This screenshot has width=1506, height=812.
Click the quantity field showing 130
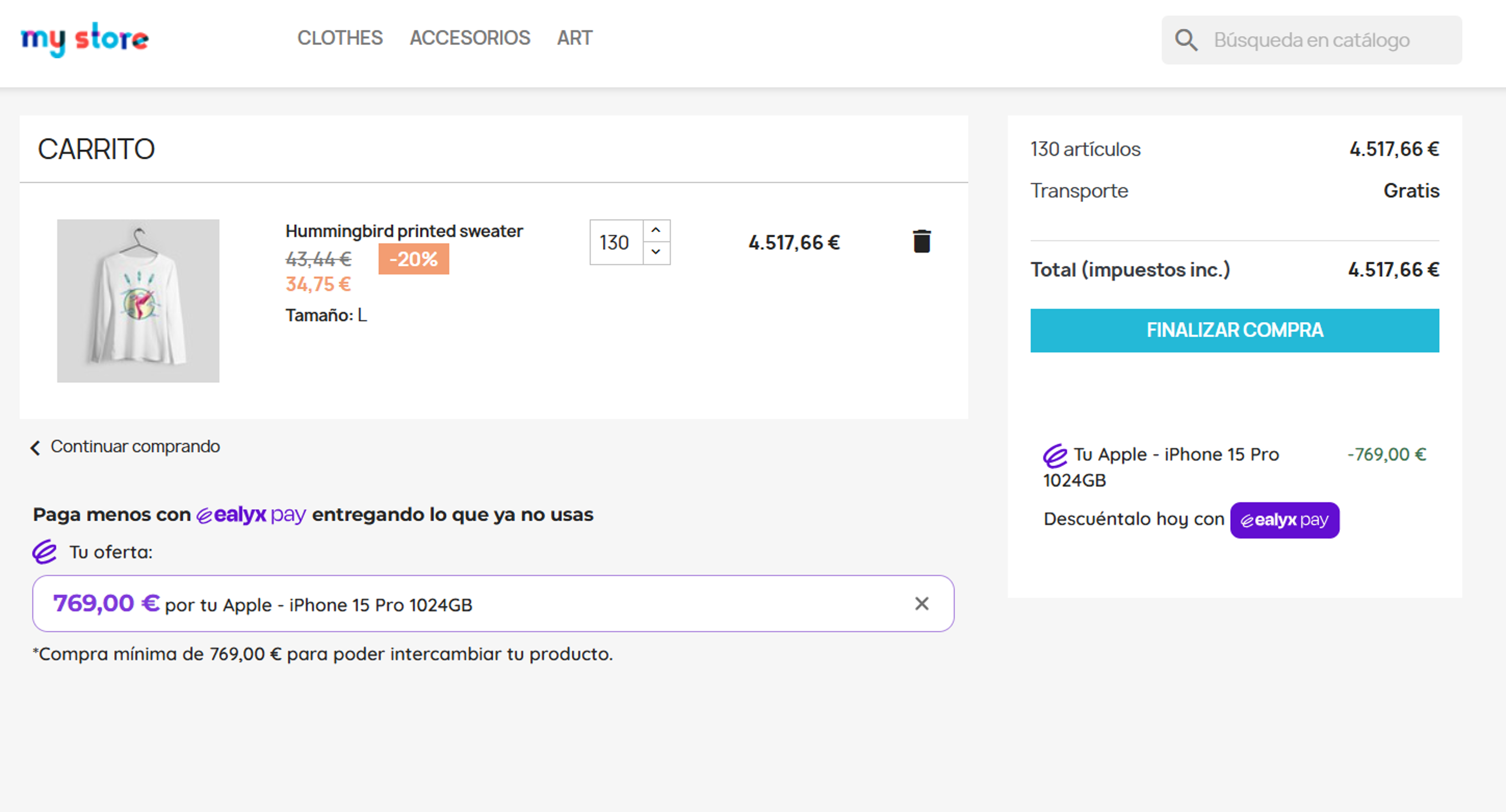616,242
